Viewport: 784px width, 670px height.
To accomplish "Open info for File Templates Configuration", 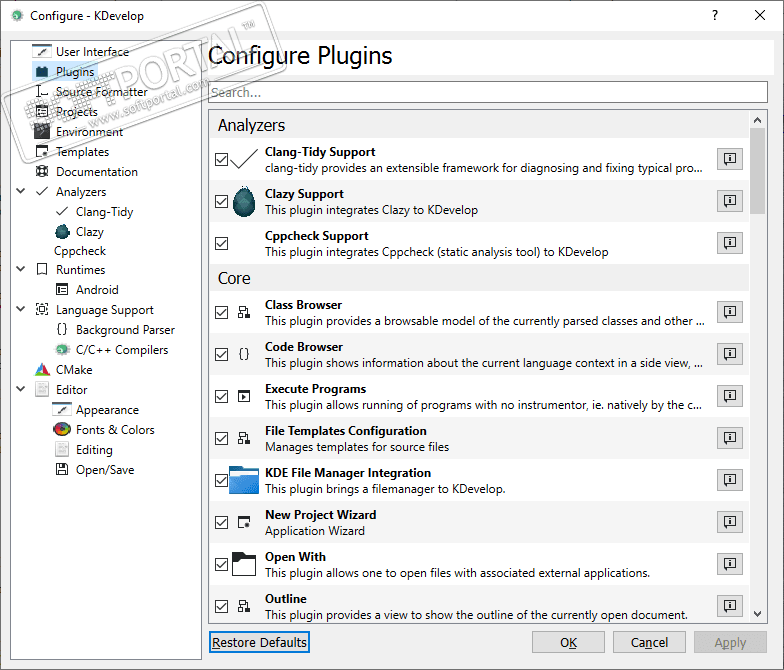I will click(x=730, y=438).
